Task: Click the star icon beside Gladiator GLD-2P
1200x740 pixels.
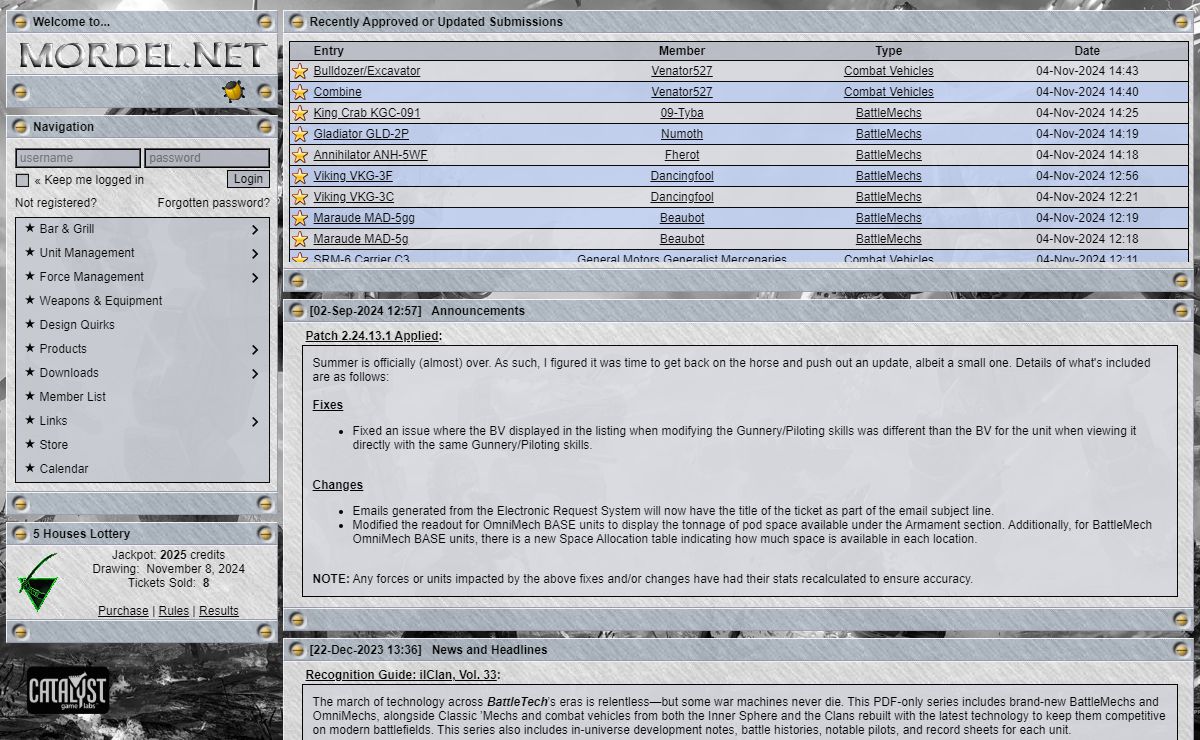Action: (x=299, y=134)
